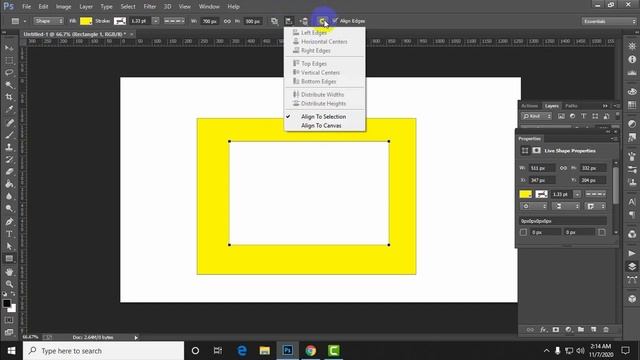
Task: Open the tool preset picker arrow
Action: [24, 21]
